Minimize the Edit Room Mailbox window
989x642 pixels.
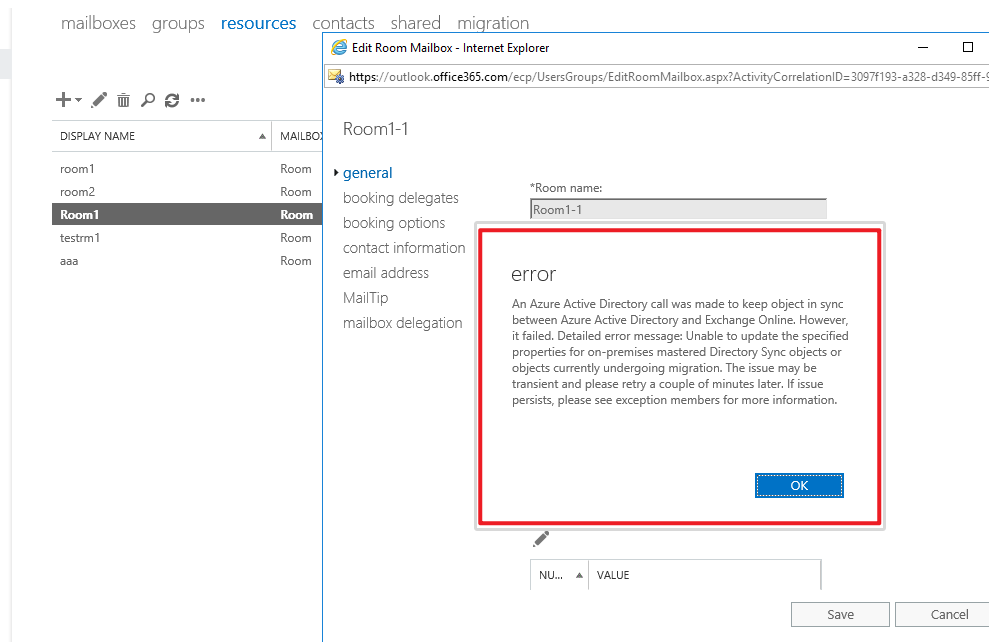click(x=923, y=48)
